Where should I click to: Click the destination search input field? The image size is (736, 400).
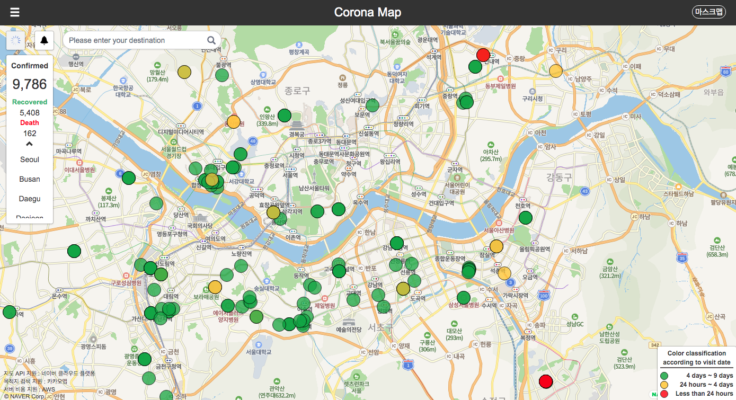click(135, 41)
